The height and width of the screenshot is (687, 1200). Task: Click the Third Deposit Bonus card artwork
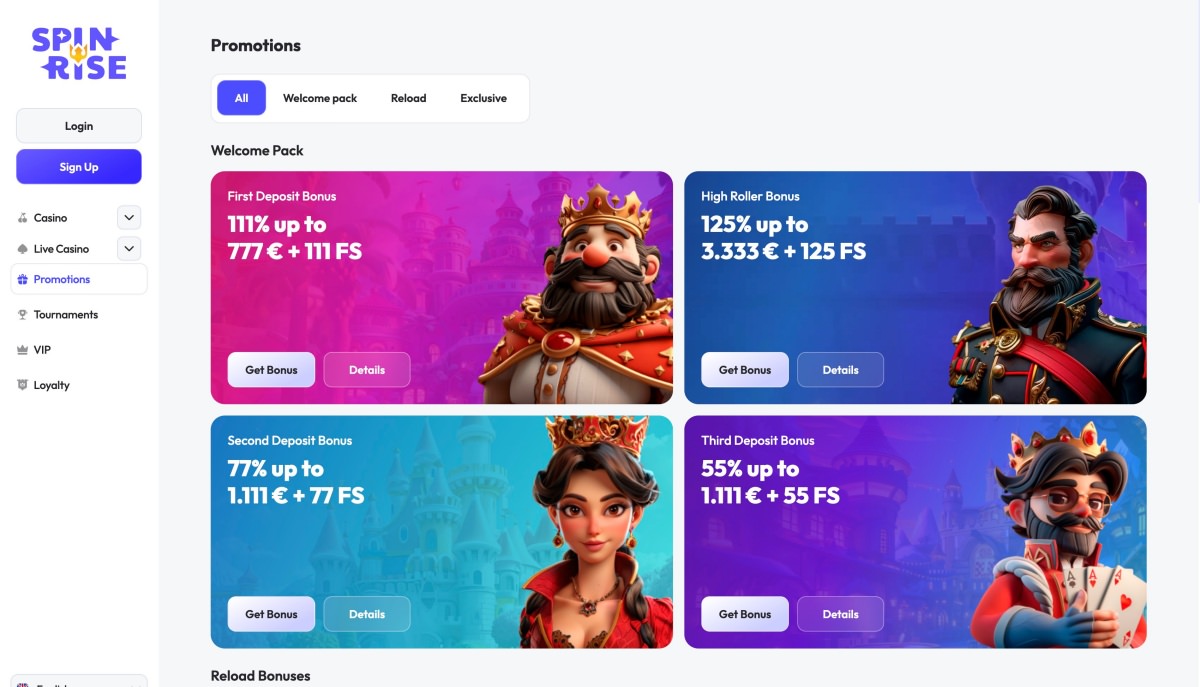tap(1055, 540)
